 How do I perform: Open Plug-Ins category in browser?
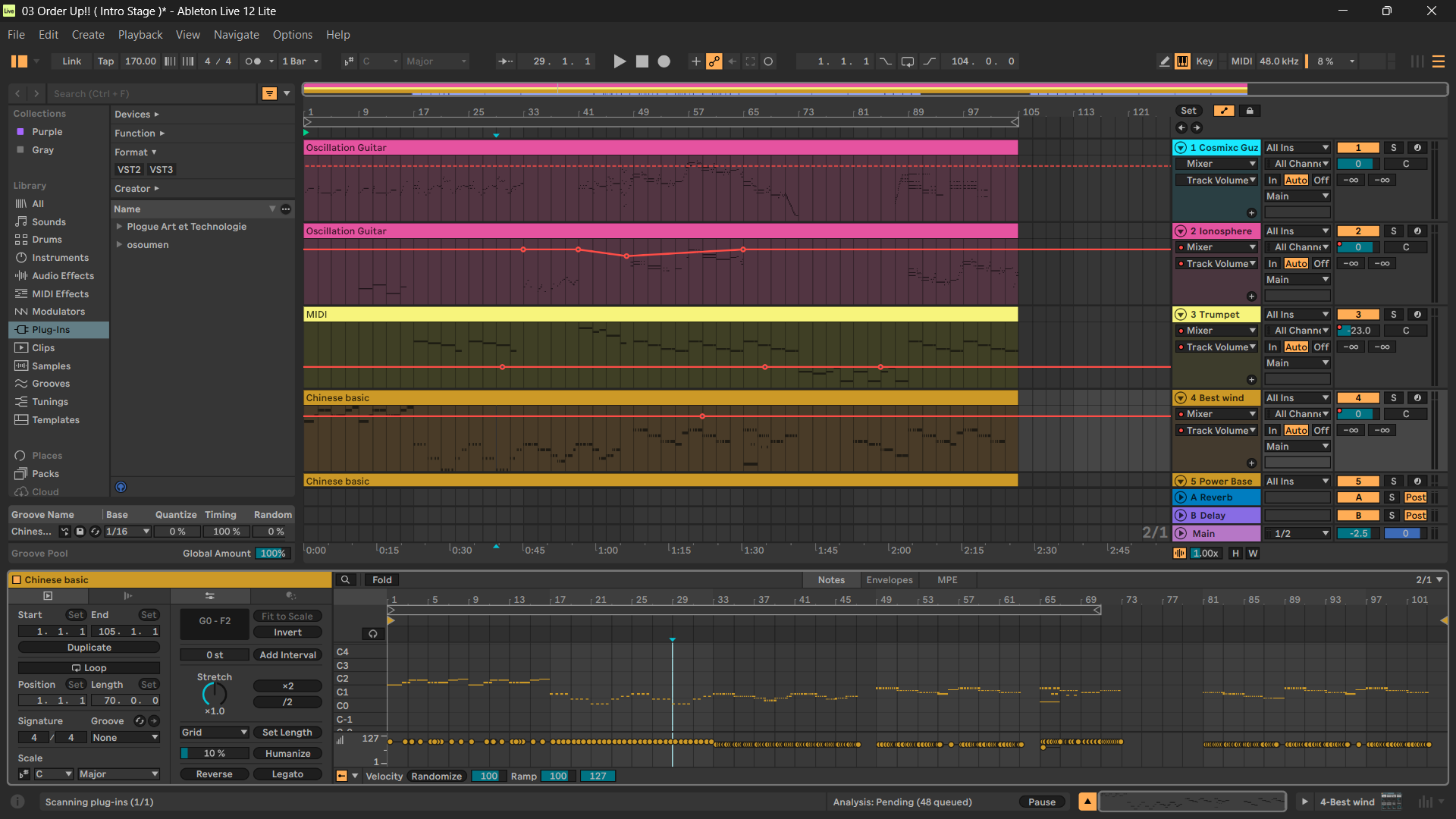tap(51, 330)
